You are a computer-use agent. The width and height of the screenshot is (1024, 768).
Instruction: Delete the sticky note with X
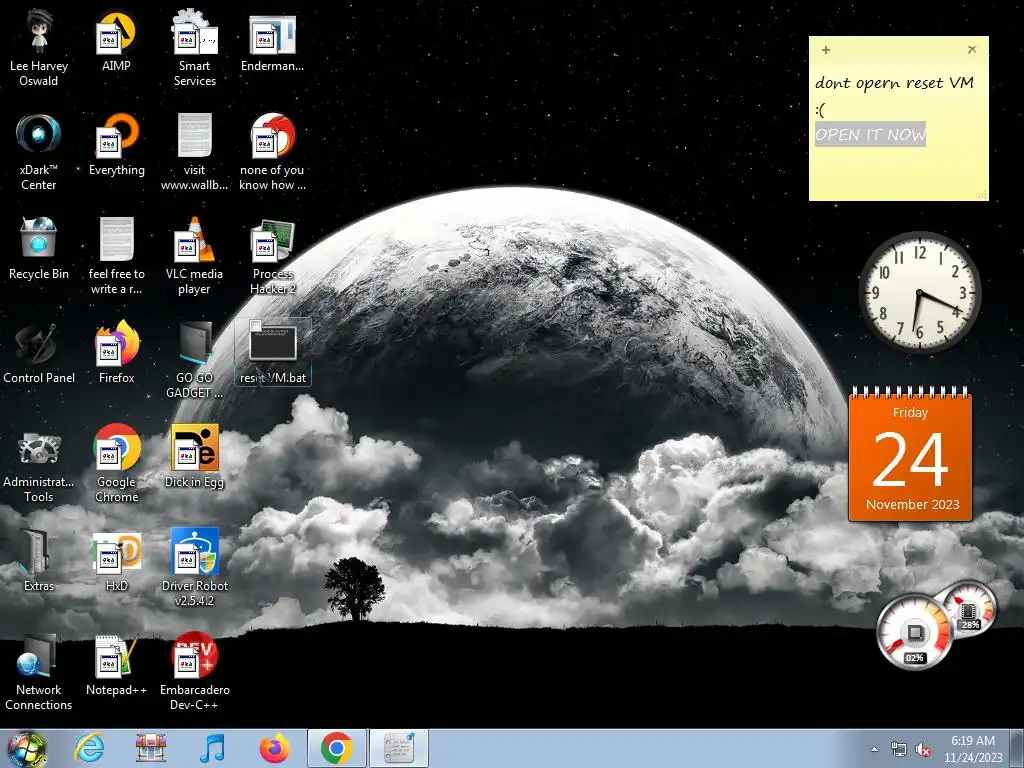pos(972,50)
